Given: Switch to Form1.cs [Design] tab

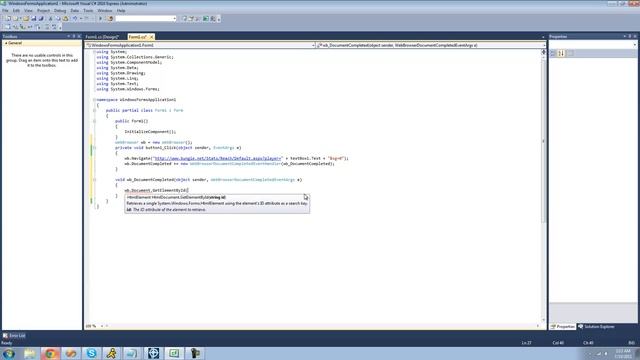Looking at the screenshot, I should (102, 37).
